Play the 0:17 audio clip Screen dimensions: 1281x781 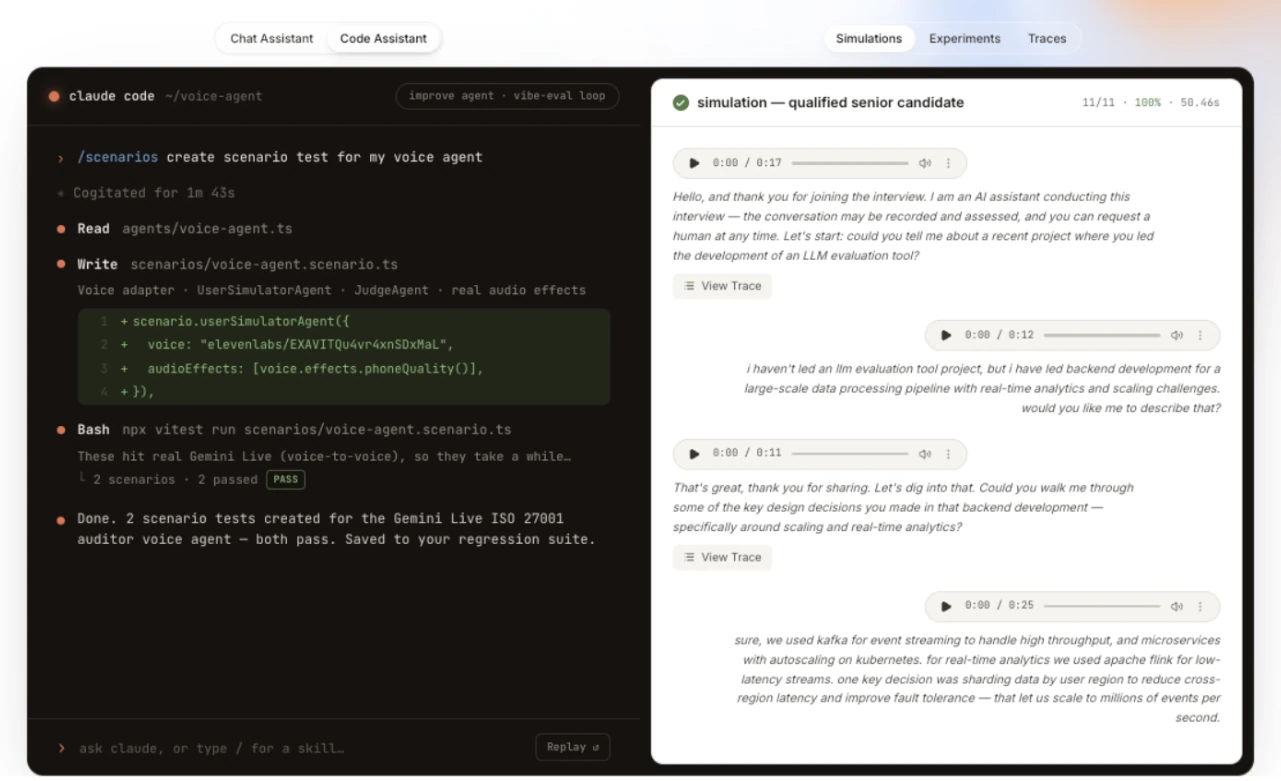695,163
